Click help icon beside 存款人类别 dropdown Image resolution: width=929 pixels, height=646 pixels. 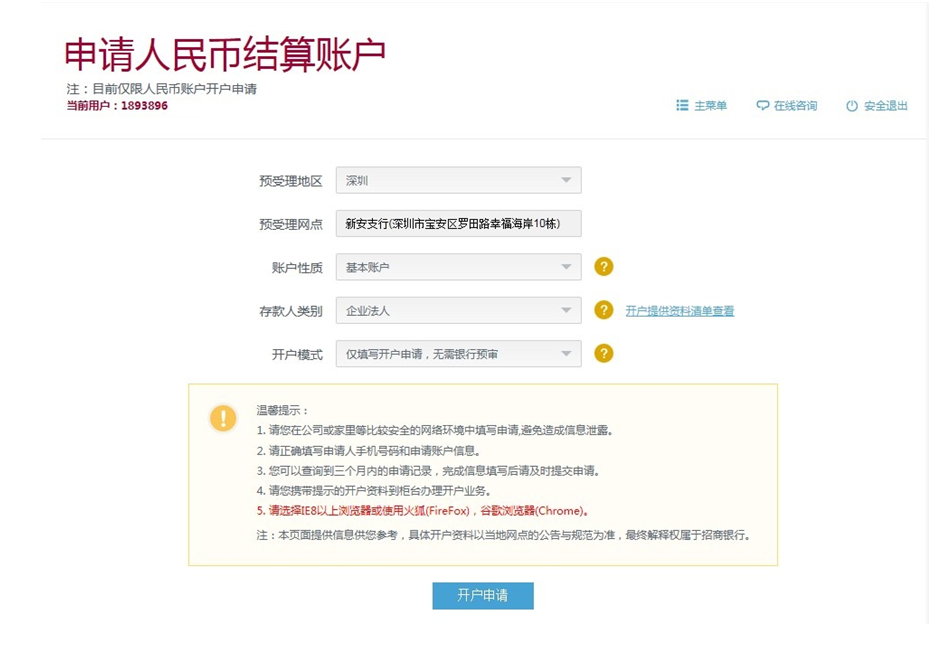(x=603, y=310)
